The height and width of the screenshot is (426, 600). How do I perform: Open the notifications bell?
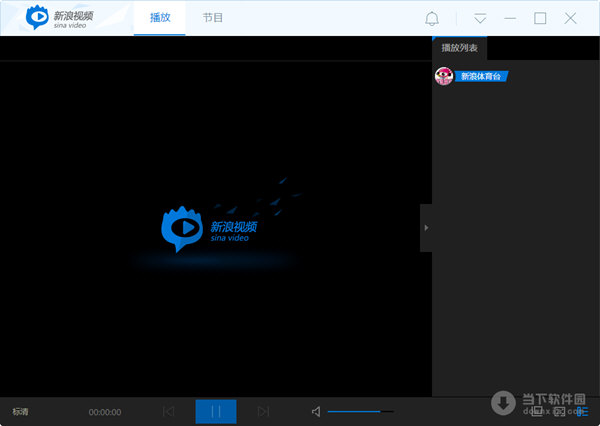tap(432, 18)
